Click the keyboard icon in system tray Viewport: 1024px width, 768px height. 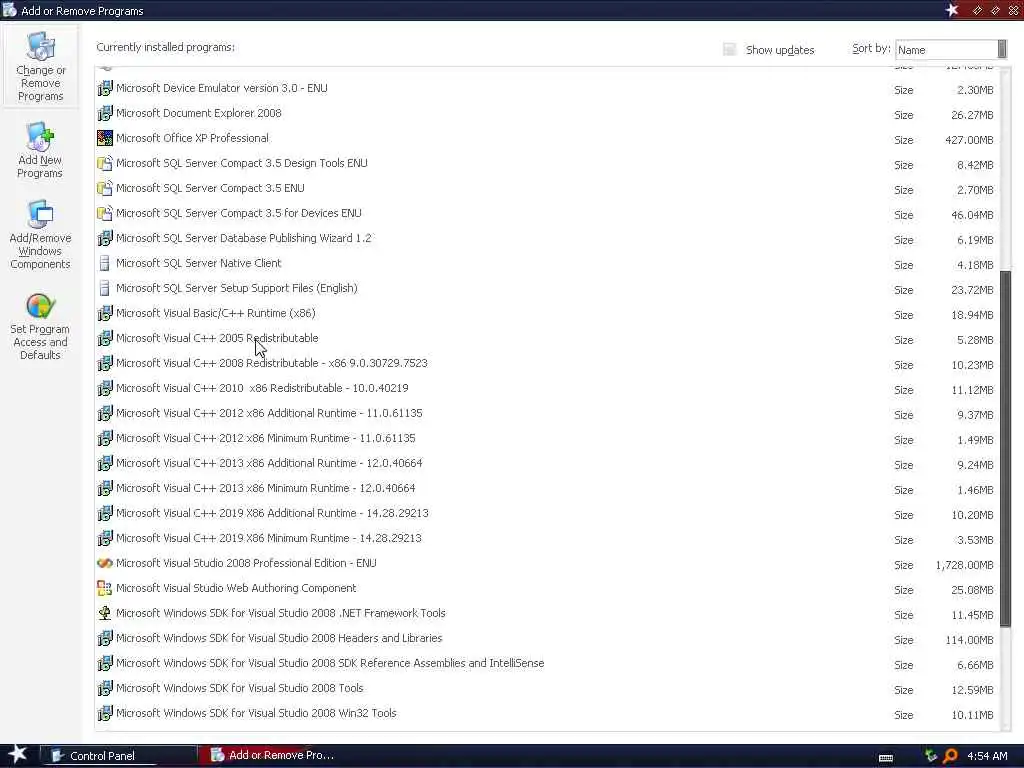click(x=886, y=758)
